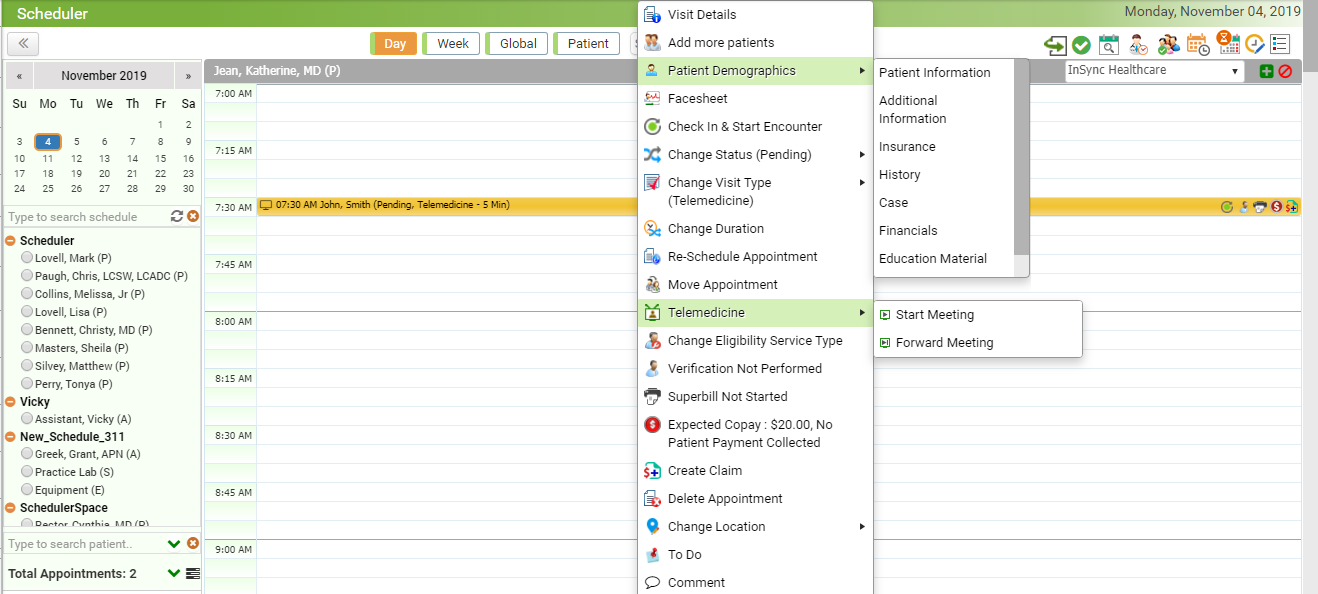Click the schedule search input field
This screenshot has height=594, width=1318.
pos(87,217)
